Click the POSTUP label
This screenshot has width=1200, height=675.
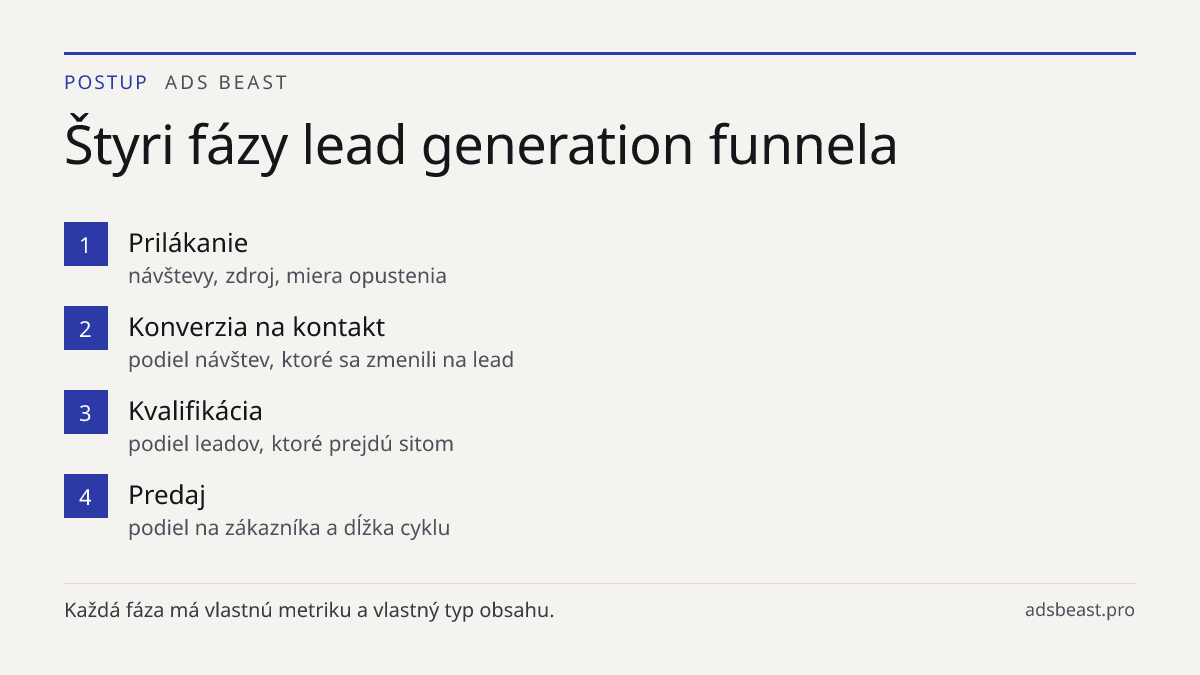coord(106,83)
